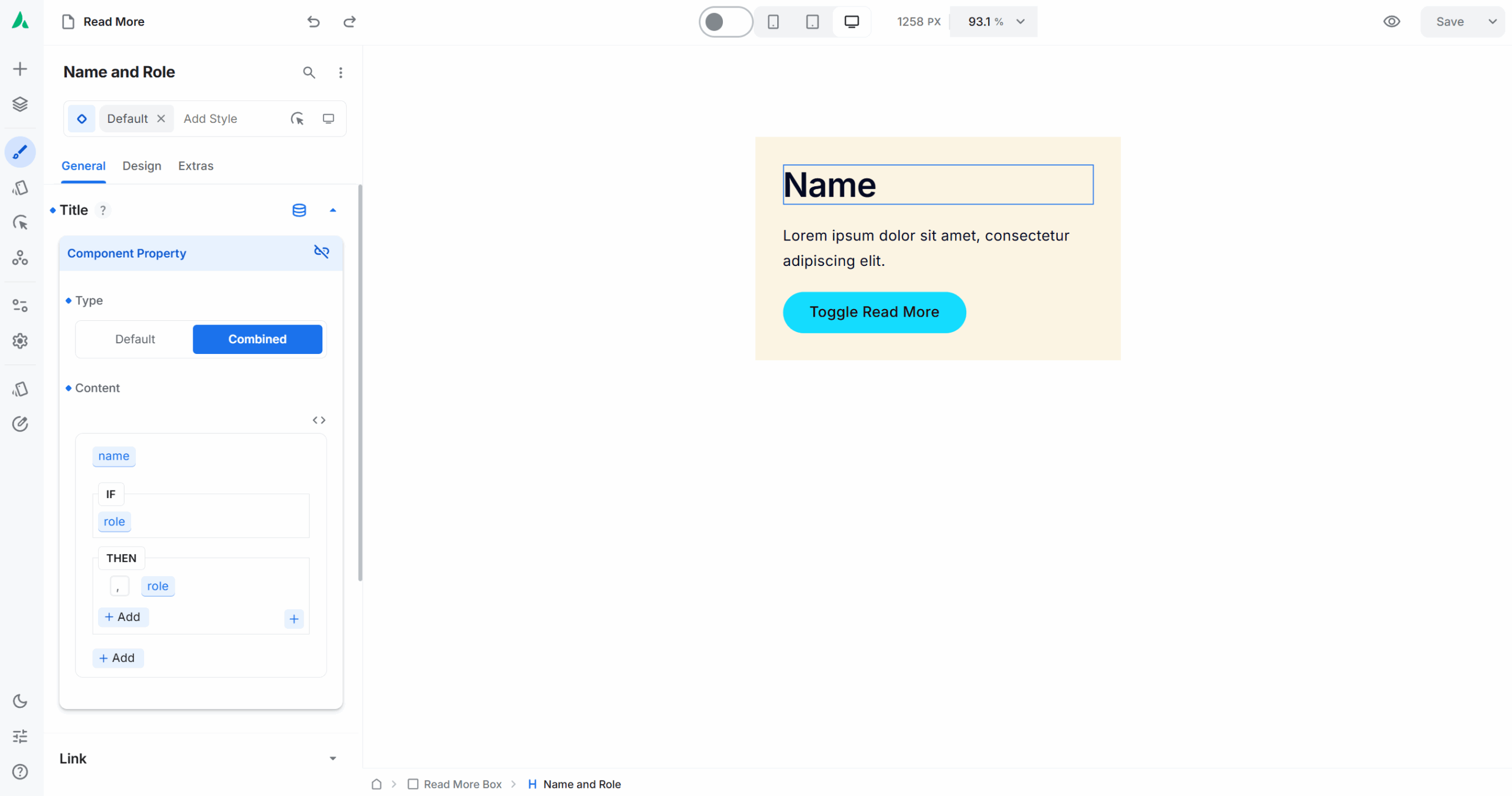Select the Default type option
The image size is (1512, 796).
pos(135,339)
